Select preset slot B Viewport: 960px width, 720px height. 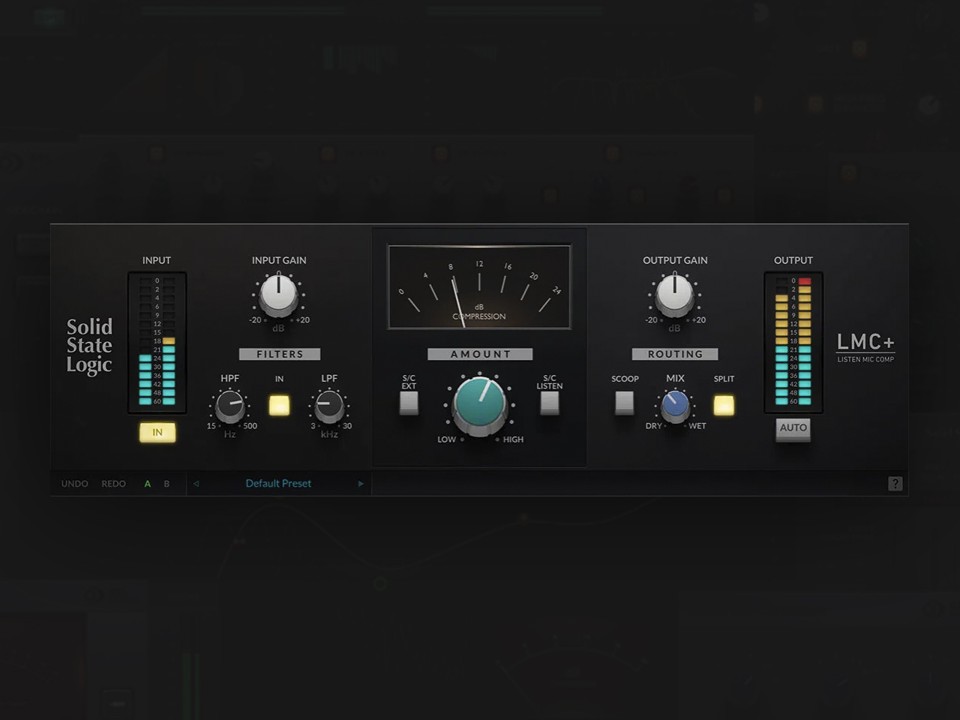[167, 484]
